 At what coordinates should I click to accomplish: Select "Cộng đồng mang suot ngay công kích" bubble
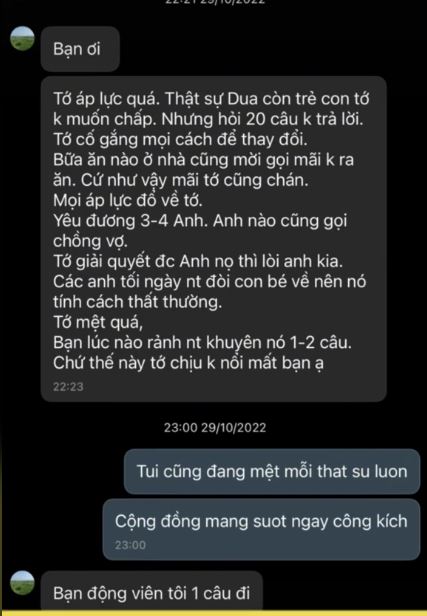click(x=261, y=529)
